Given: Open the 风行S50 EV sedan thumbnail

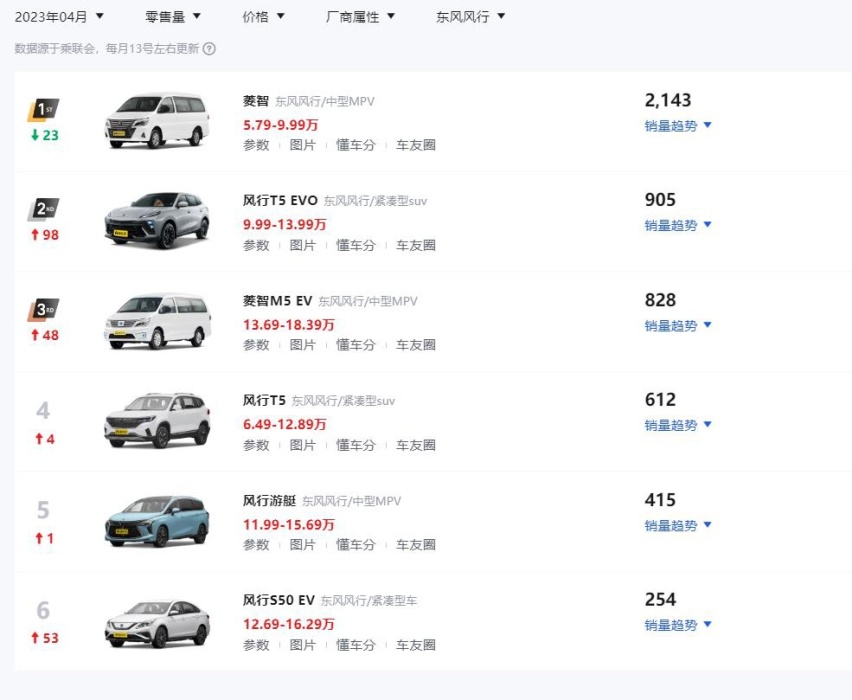Looking at the screenshot, I should [x=157, y=623].
